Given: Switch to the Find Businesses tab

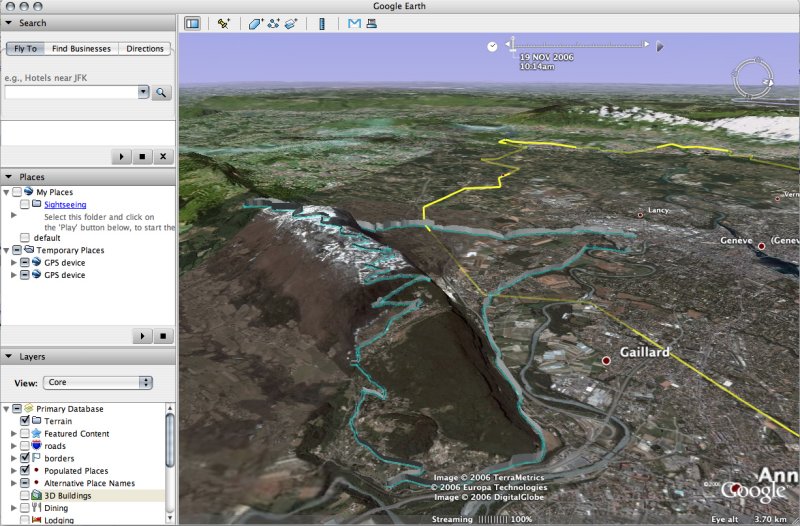Looking at the screenshot, I should tap(81, 48).
